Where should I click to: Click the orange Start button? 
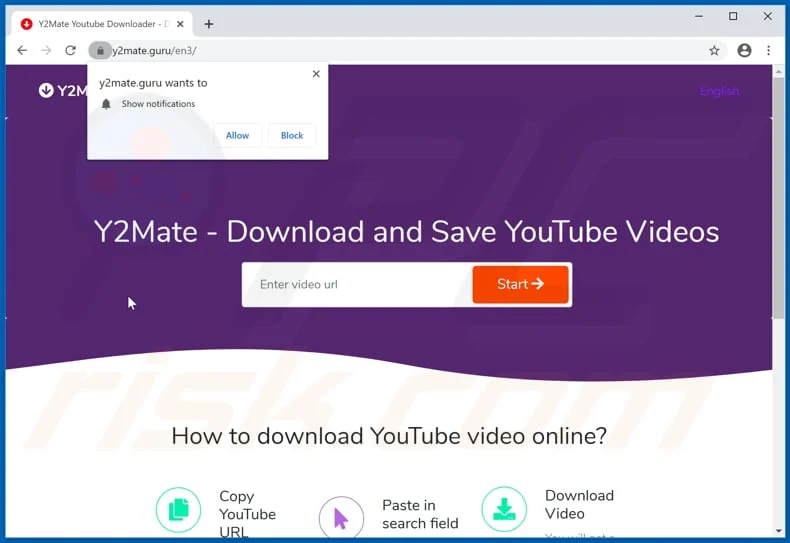click(520, 285)
